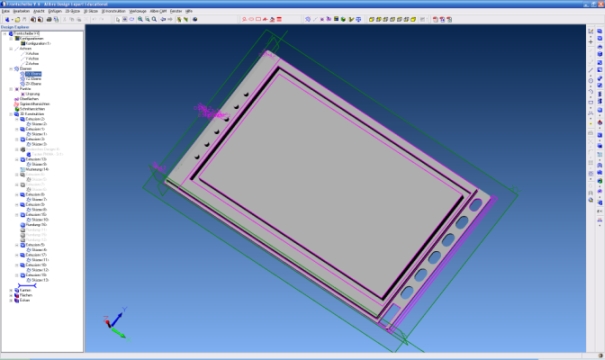Open the Datei menu
The width and height of the screenshot is (605, 360).
pyautogui.click(x=6, y=11)
